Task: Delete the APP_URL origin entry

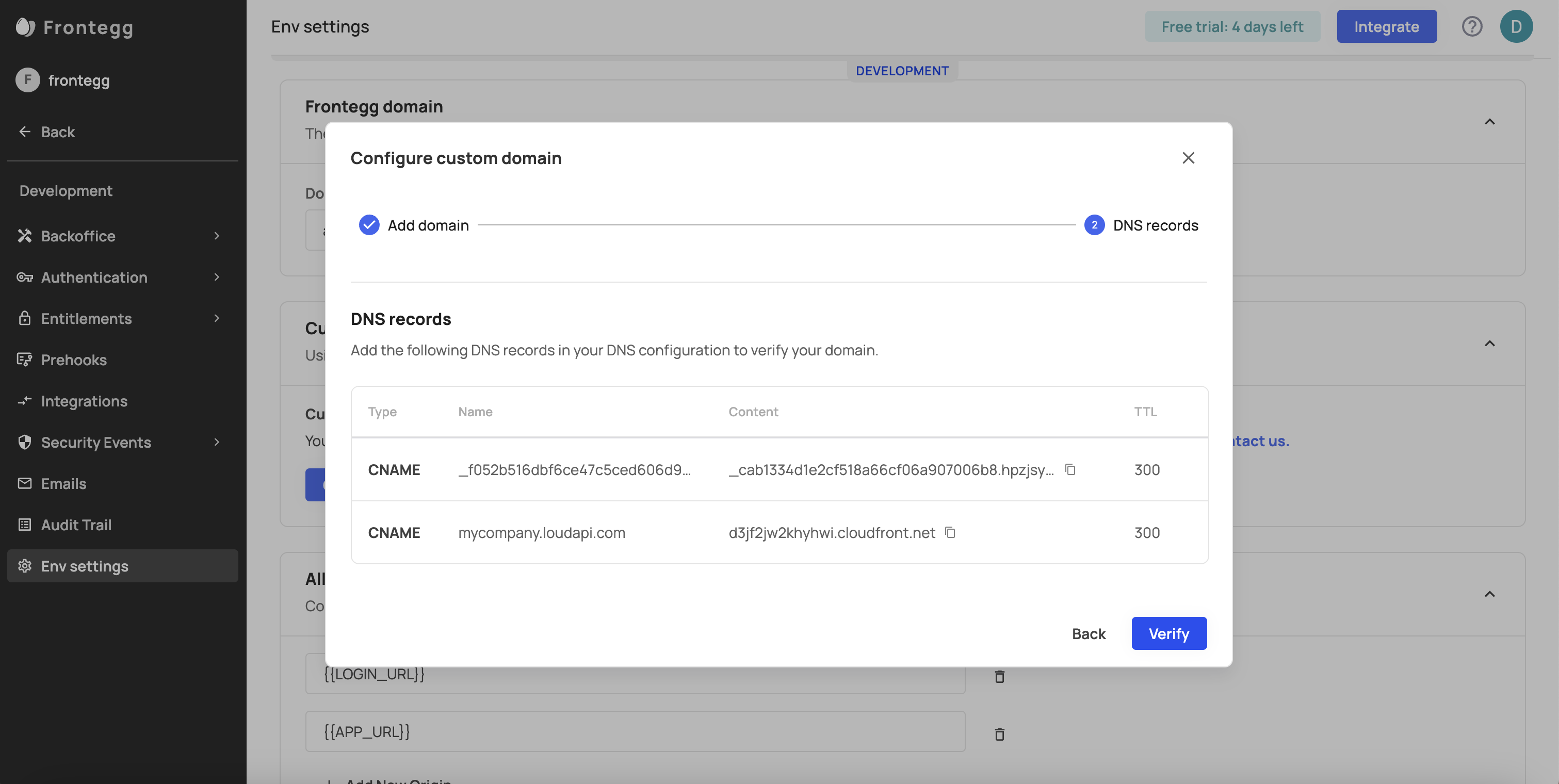Action: pyautogui.click(x=999, y=734)
